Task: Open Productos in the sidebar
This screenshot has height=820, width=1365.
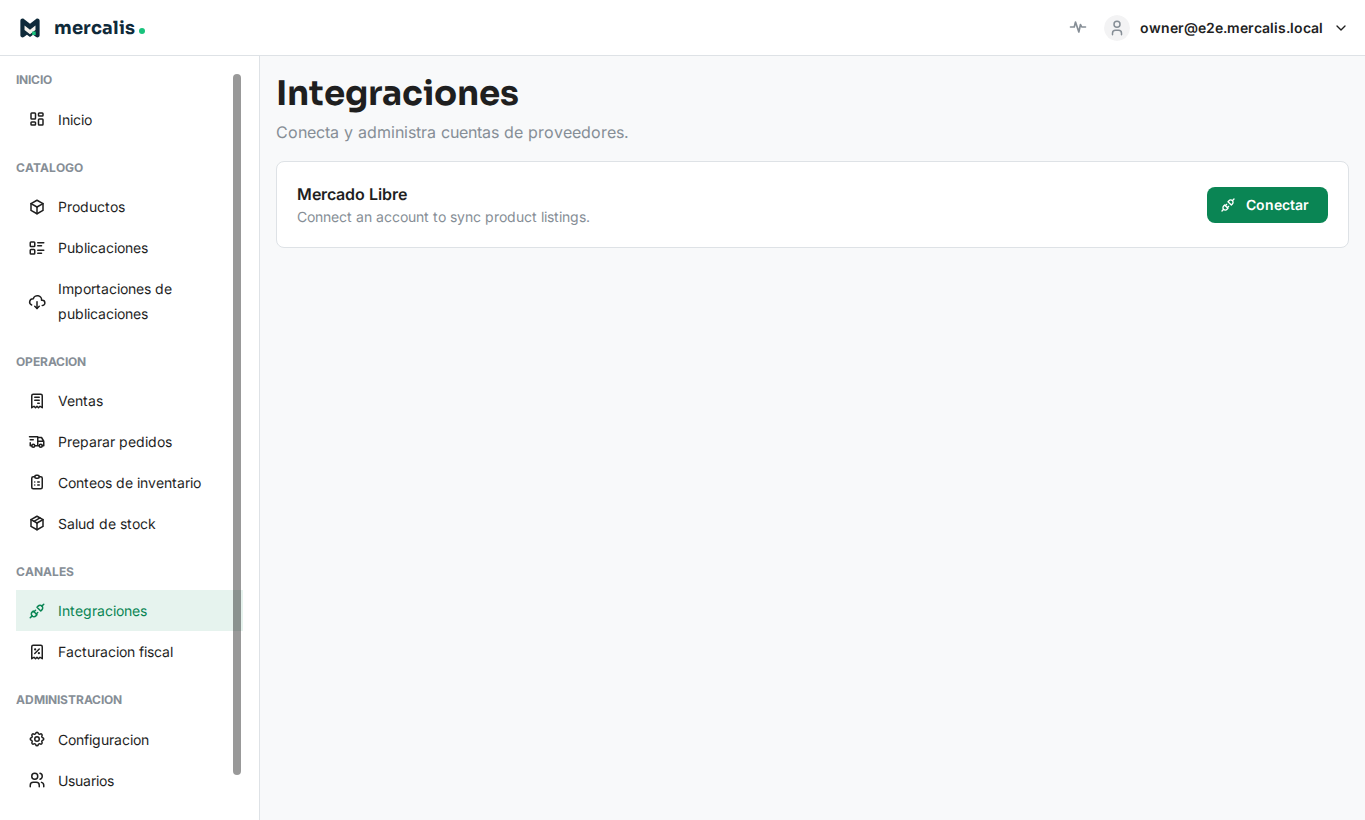Action: point(129,207)
